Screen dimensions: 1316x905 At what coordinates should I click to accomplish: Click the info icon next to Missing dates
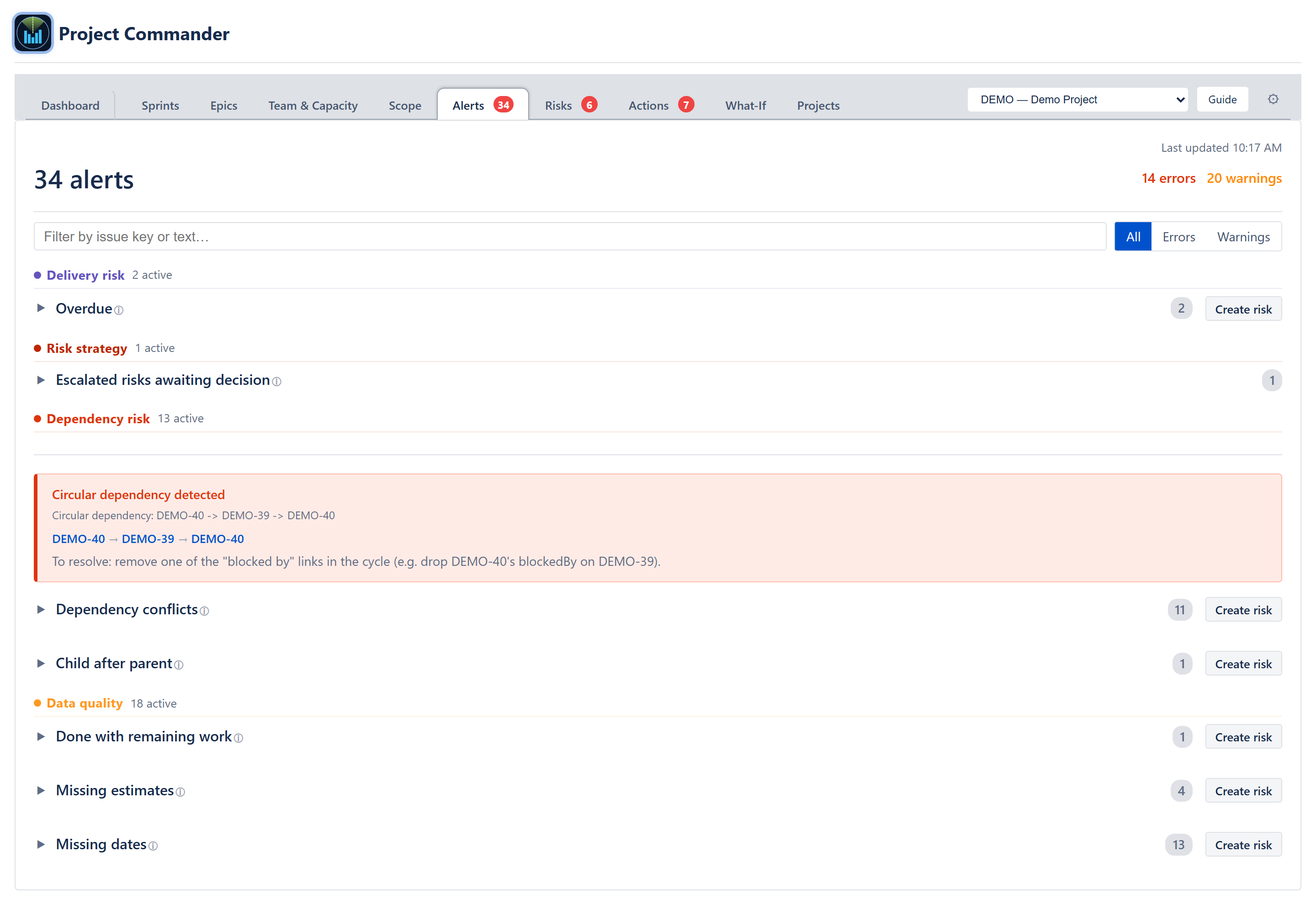click(153, 846)
